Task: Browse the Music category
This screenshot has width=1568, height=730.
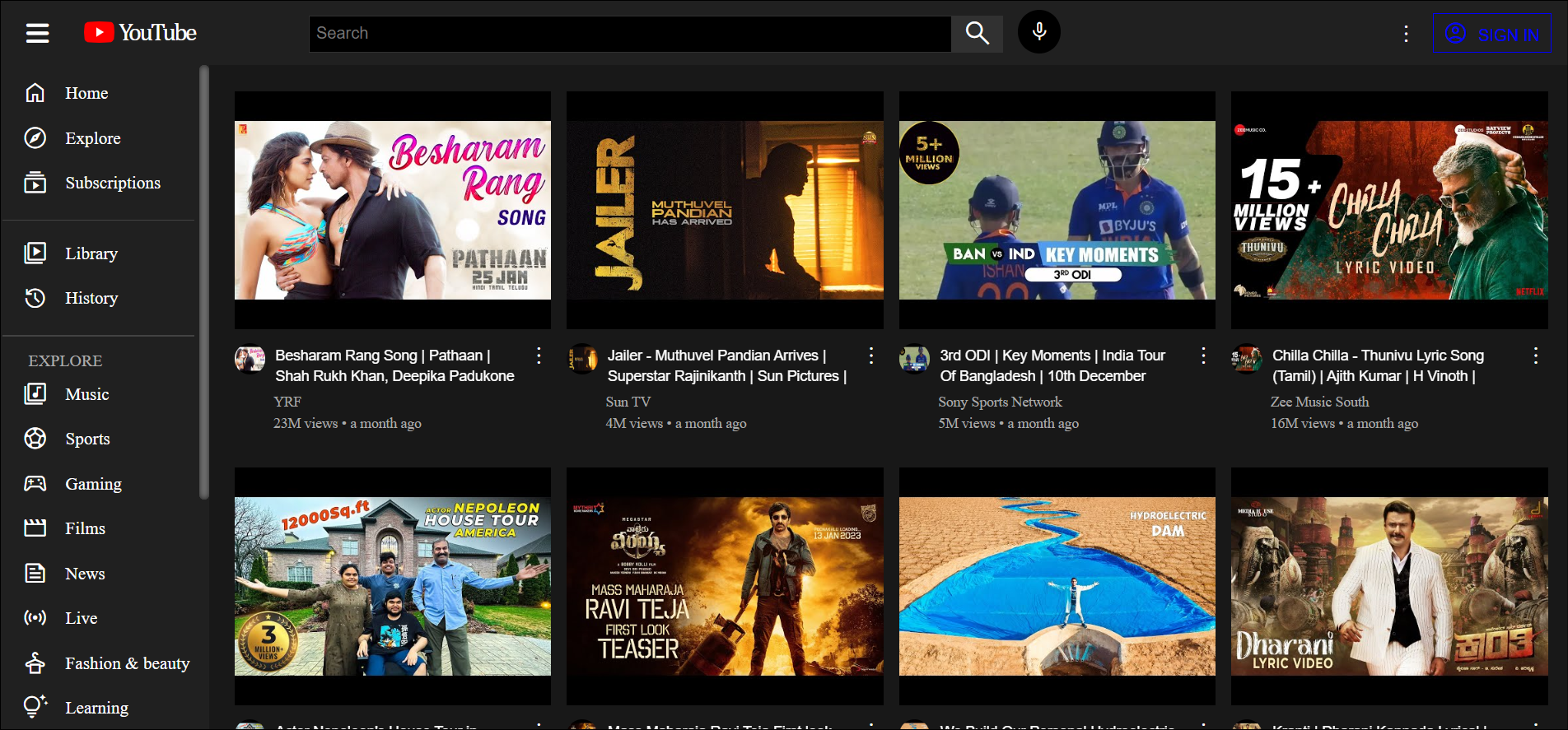Action: click(x=86, y=394)
